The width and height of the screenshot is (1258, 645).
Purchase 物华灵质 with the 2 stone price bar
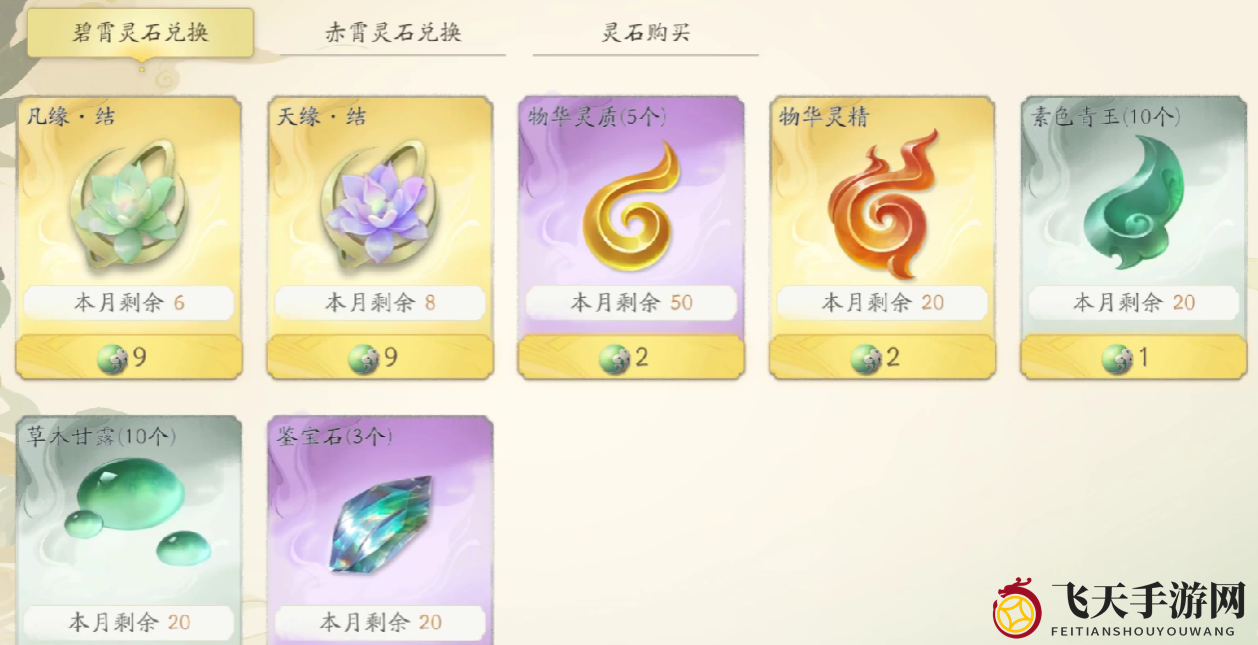pos(631,358)
